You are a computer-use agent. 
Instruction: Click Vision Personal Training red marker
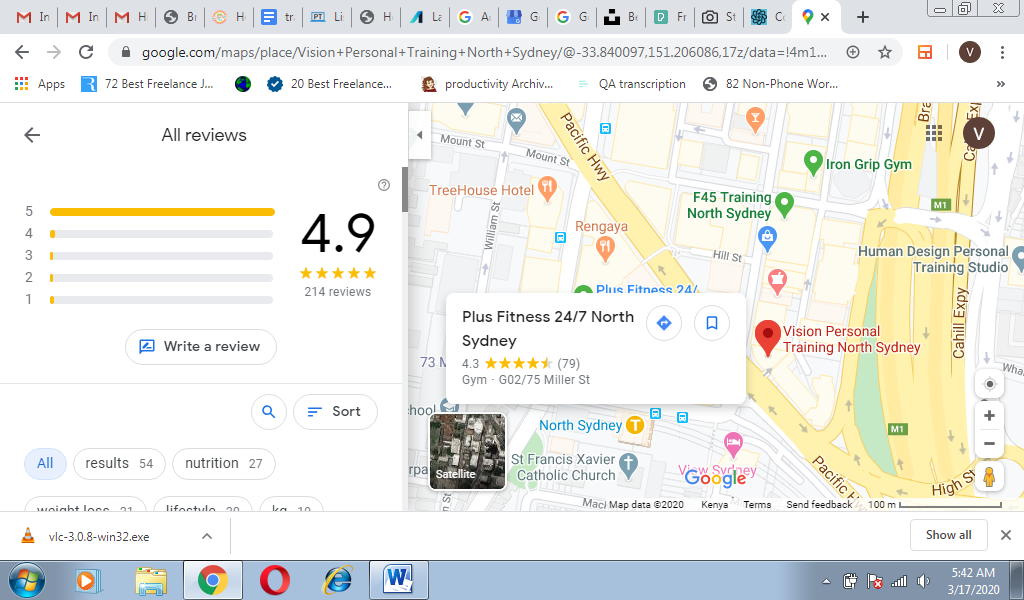coord(768,336)
